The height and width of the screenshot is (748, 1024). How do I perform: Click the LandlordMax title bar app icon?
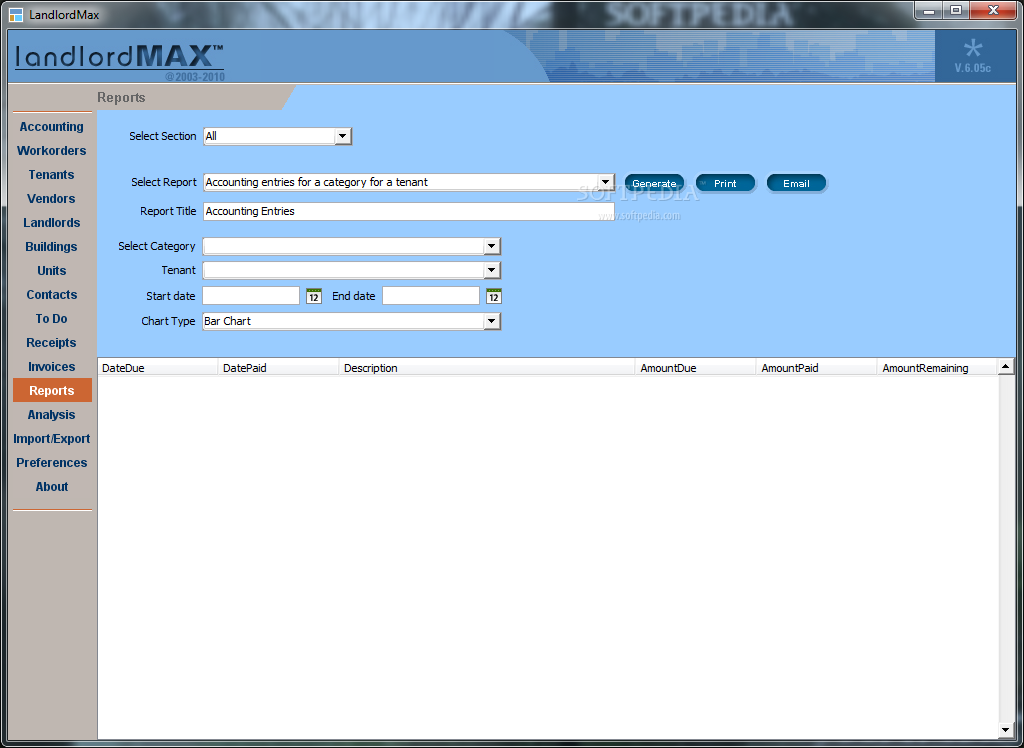[16, 14]
